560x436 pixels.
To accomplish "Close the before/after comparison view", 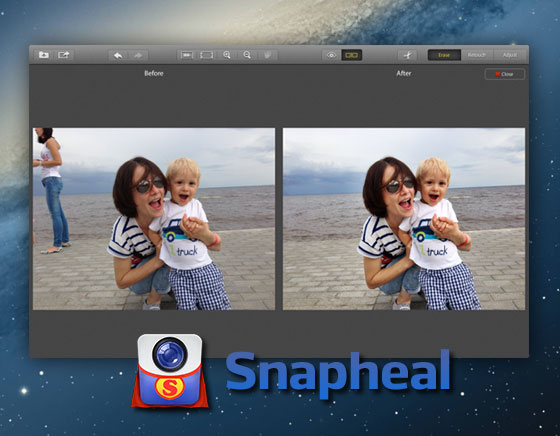I will (505, 74).
